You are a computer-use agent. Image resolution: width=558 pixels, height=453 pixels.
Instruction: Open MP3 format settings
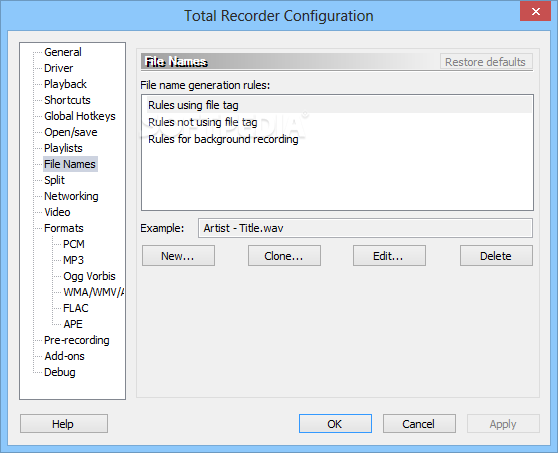point(73,260)
